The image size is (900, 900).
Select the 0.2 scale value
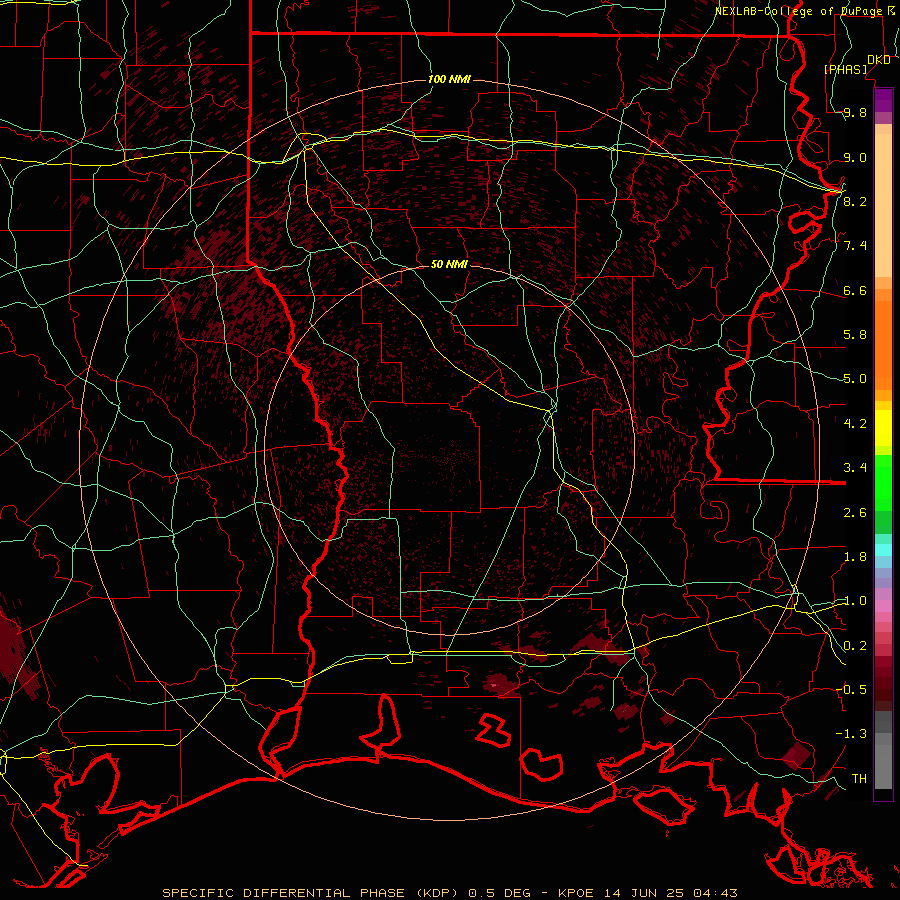855,646
